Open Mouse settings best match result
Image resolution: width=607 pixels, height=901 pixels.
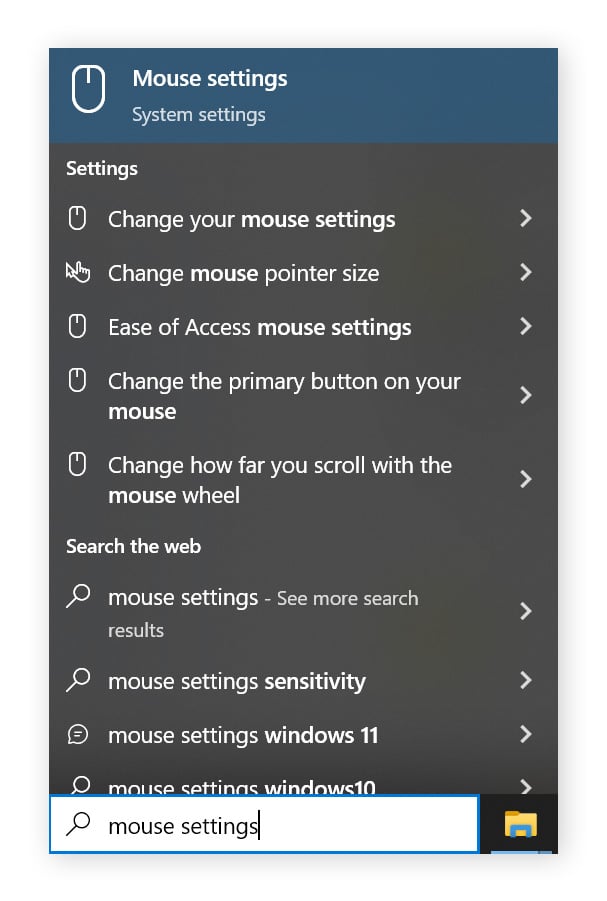point(300,95)
